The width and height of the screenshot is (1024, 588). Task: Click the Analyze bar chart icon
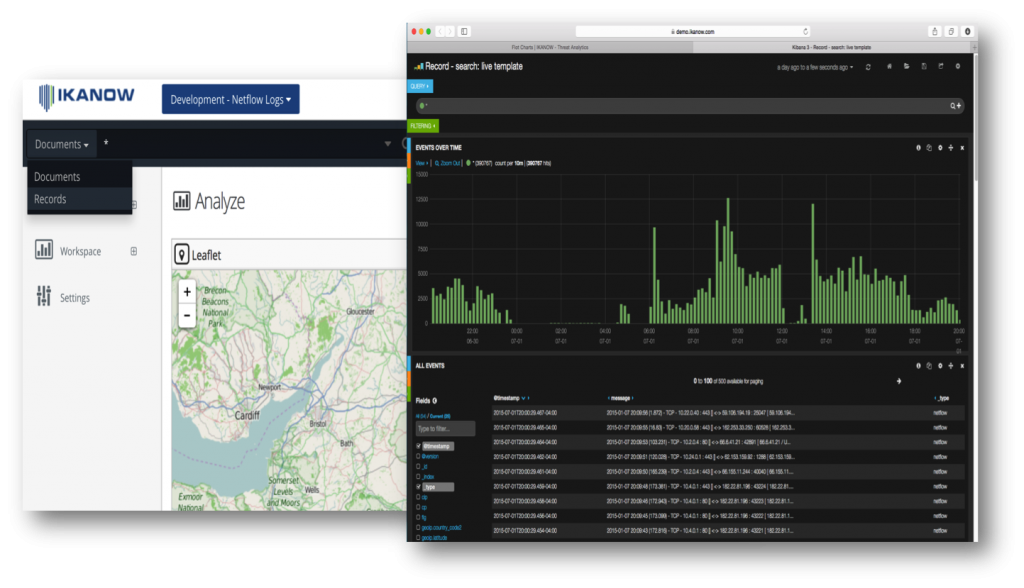(181, 201)
